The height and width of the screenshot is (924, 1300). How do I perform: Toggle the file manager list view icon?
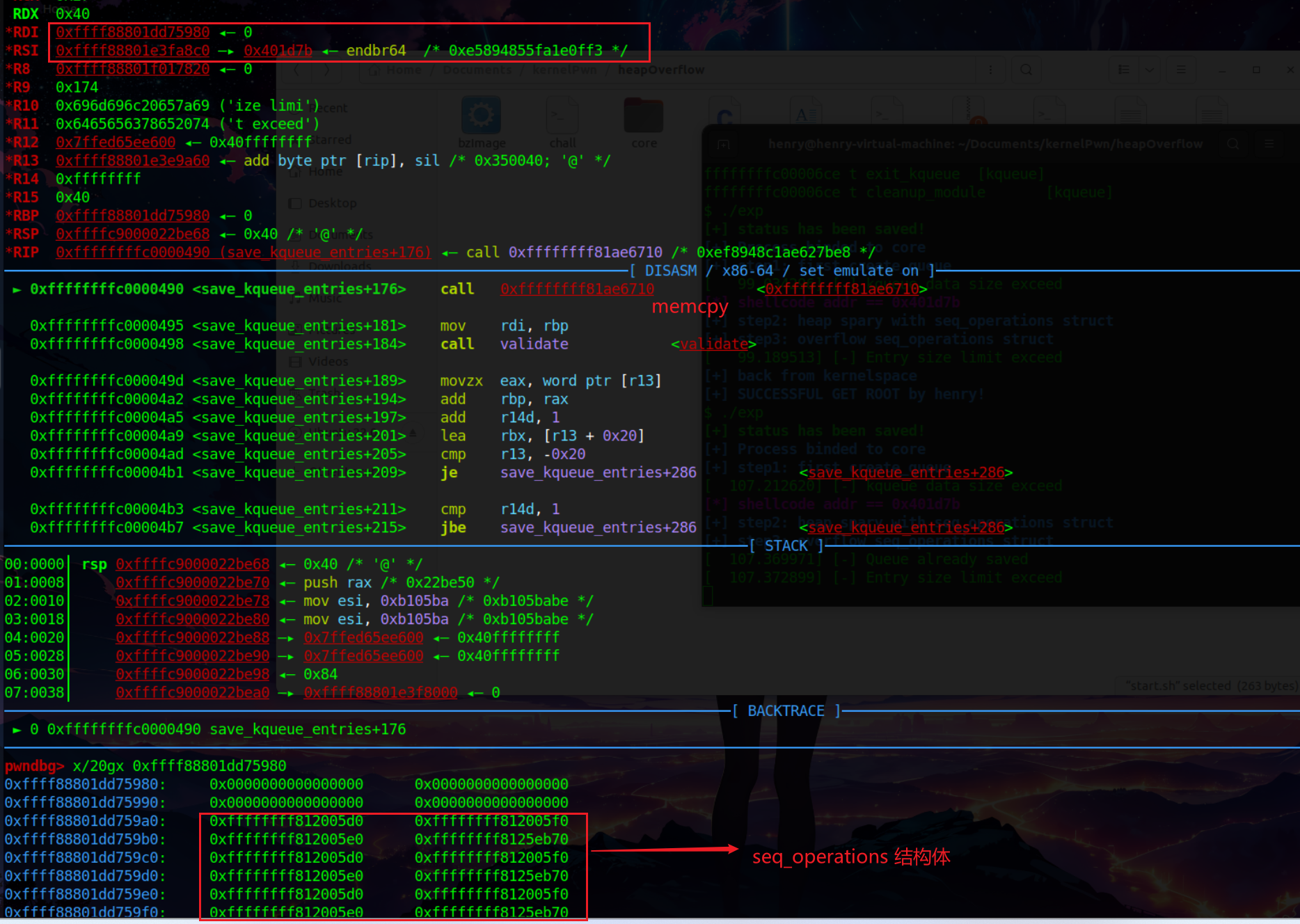click(x=1123, y=70)
